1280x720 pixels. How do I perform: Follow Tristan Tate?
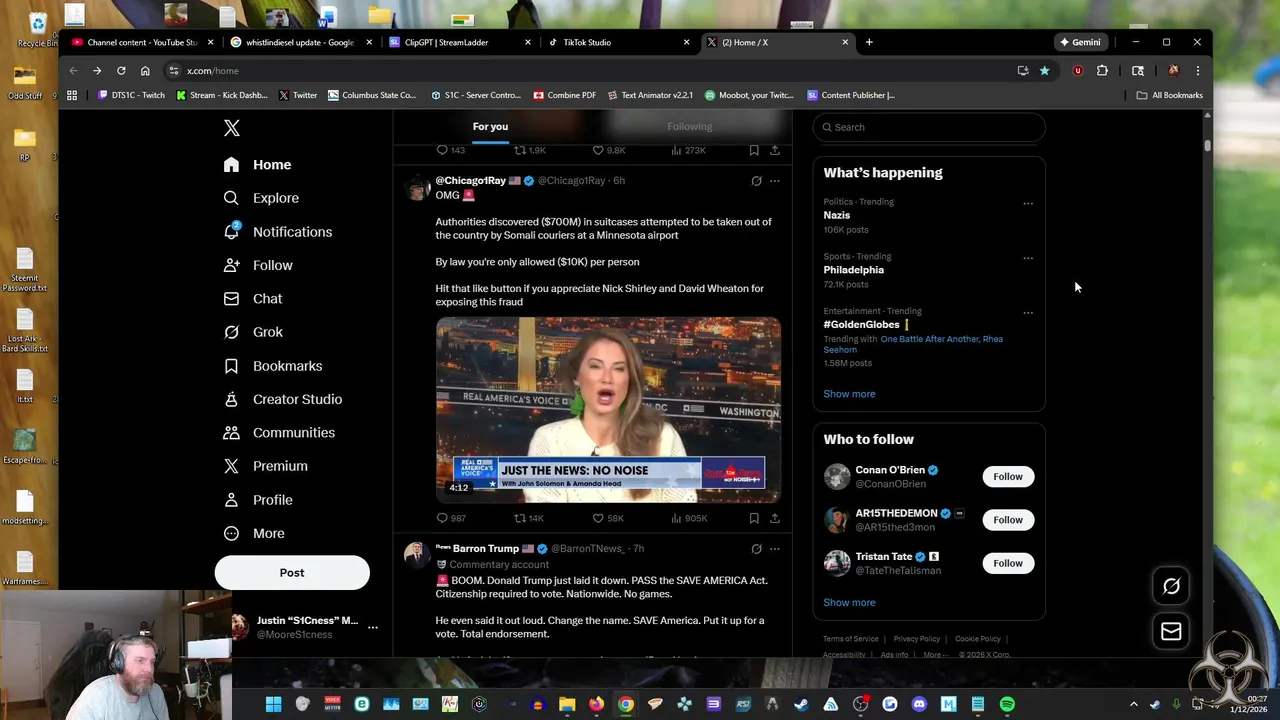click(1008, 563)
